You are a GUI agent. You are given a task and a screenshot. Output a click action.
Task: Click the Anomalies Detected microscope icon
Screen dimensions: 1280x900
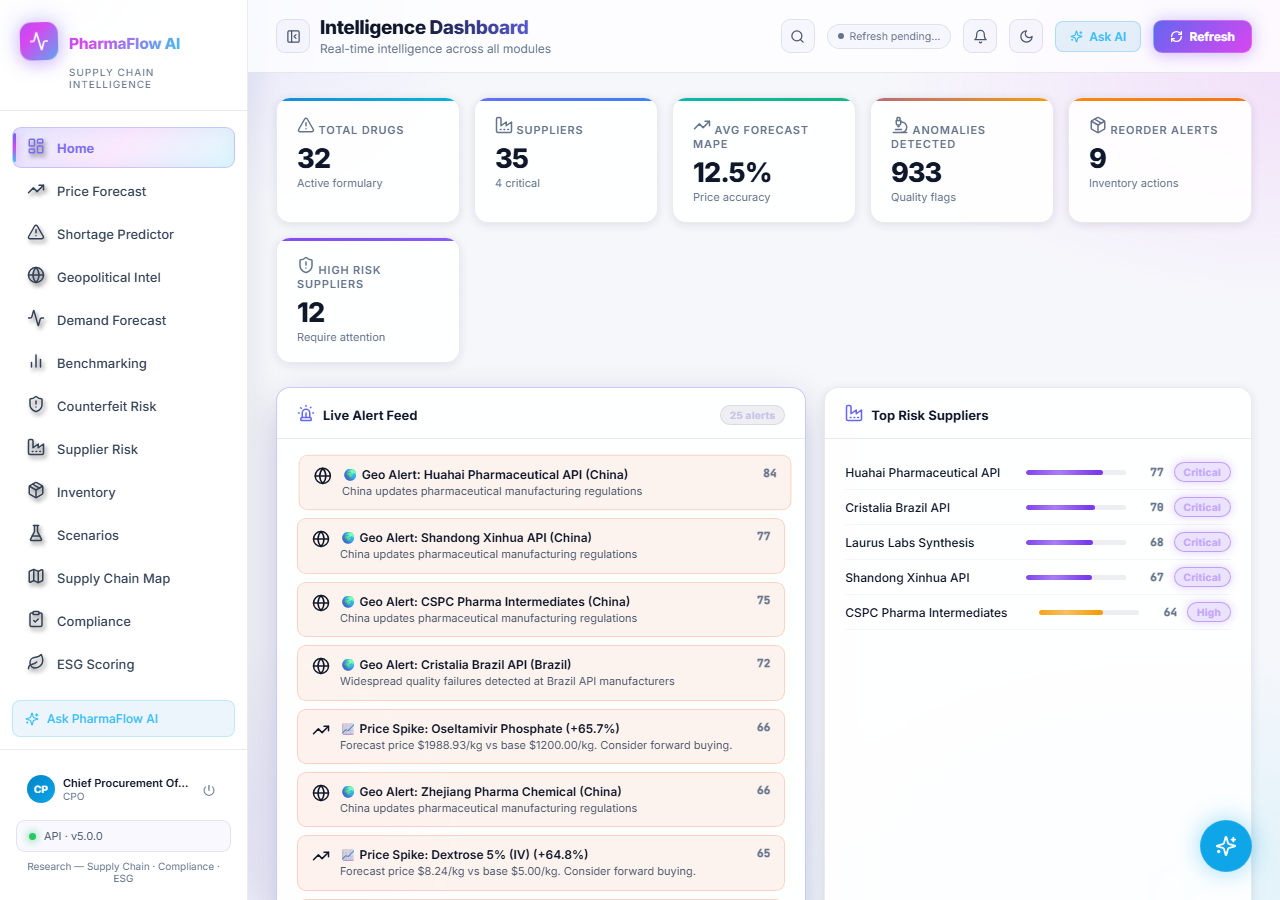[900, 126]
